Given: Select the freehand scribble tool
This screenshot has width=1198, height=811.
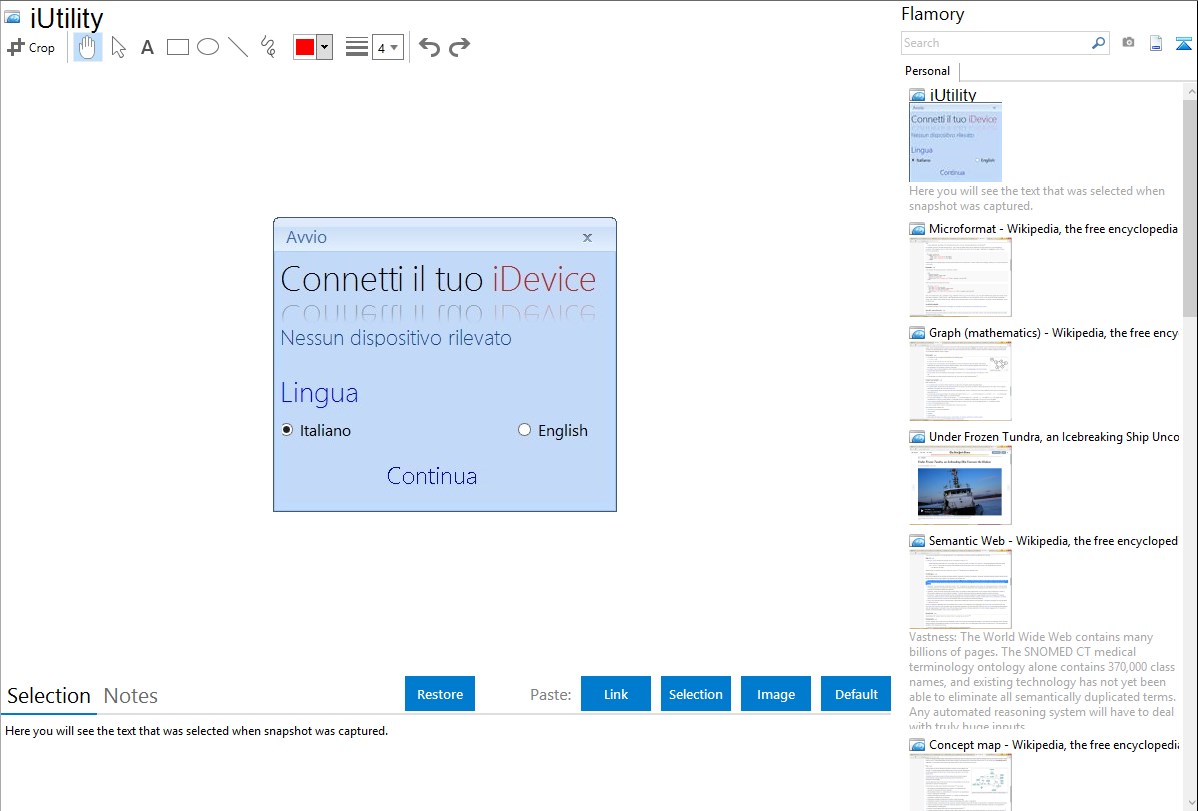Looking at the screenshot, I should [x=268, y=47].
